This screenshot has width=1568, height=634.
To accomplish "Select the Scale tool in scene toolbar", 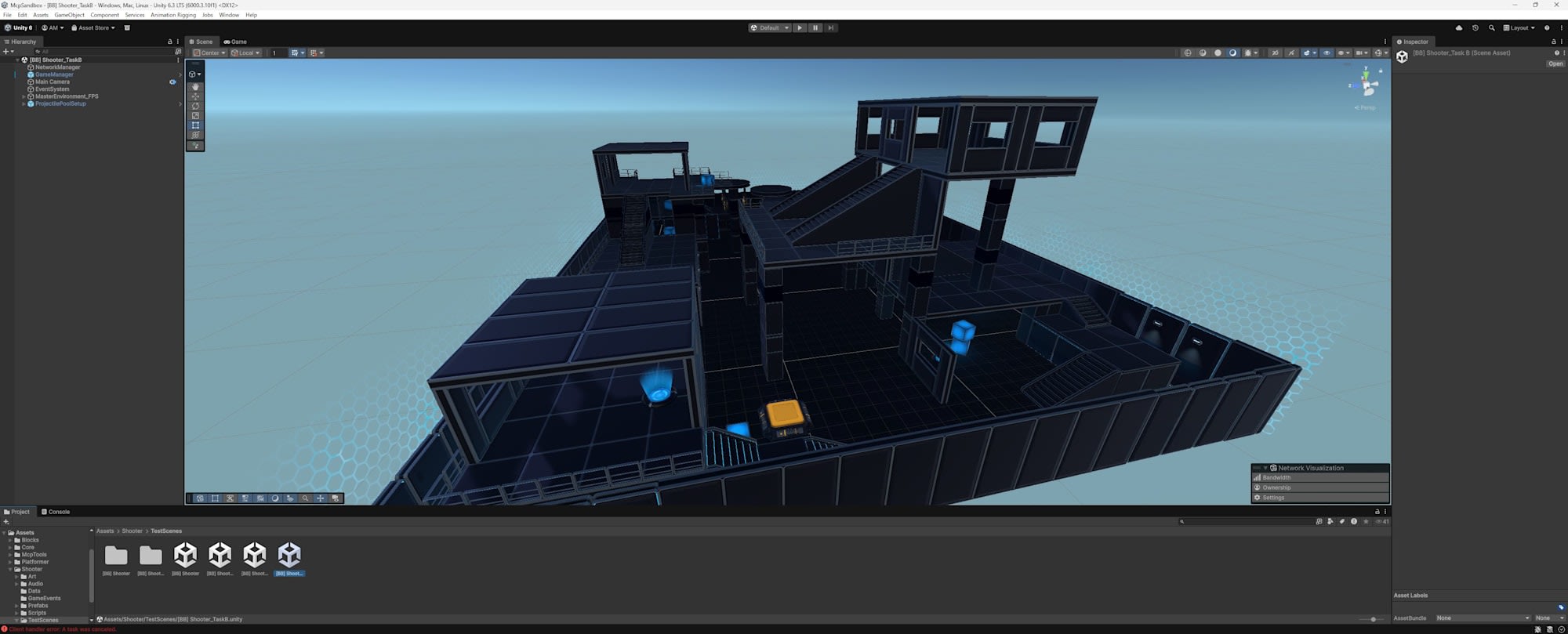I will [x=196, y=116].
